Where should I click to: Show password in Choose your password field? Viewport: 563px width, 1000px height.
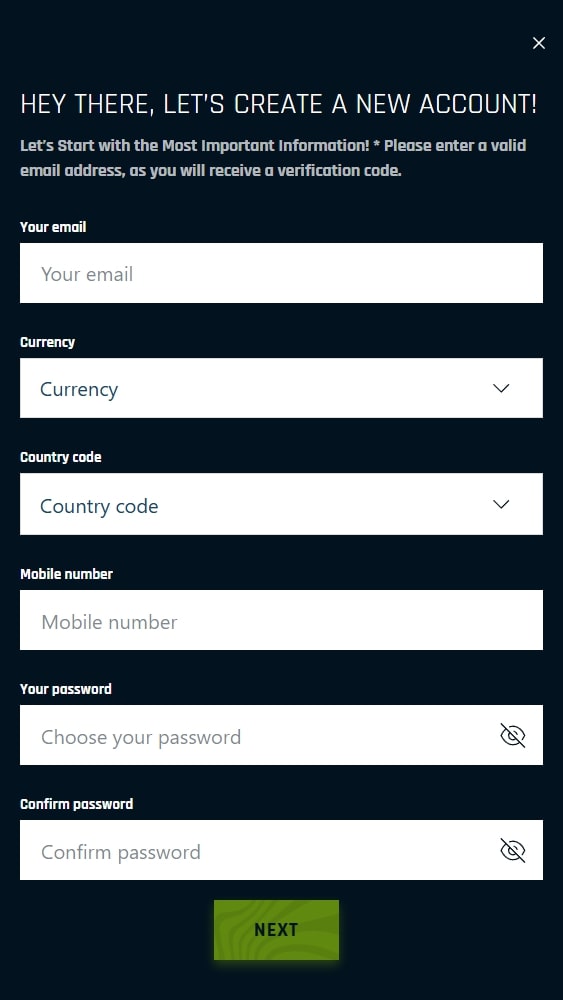click(513, 735)
